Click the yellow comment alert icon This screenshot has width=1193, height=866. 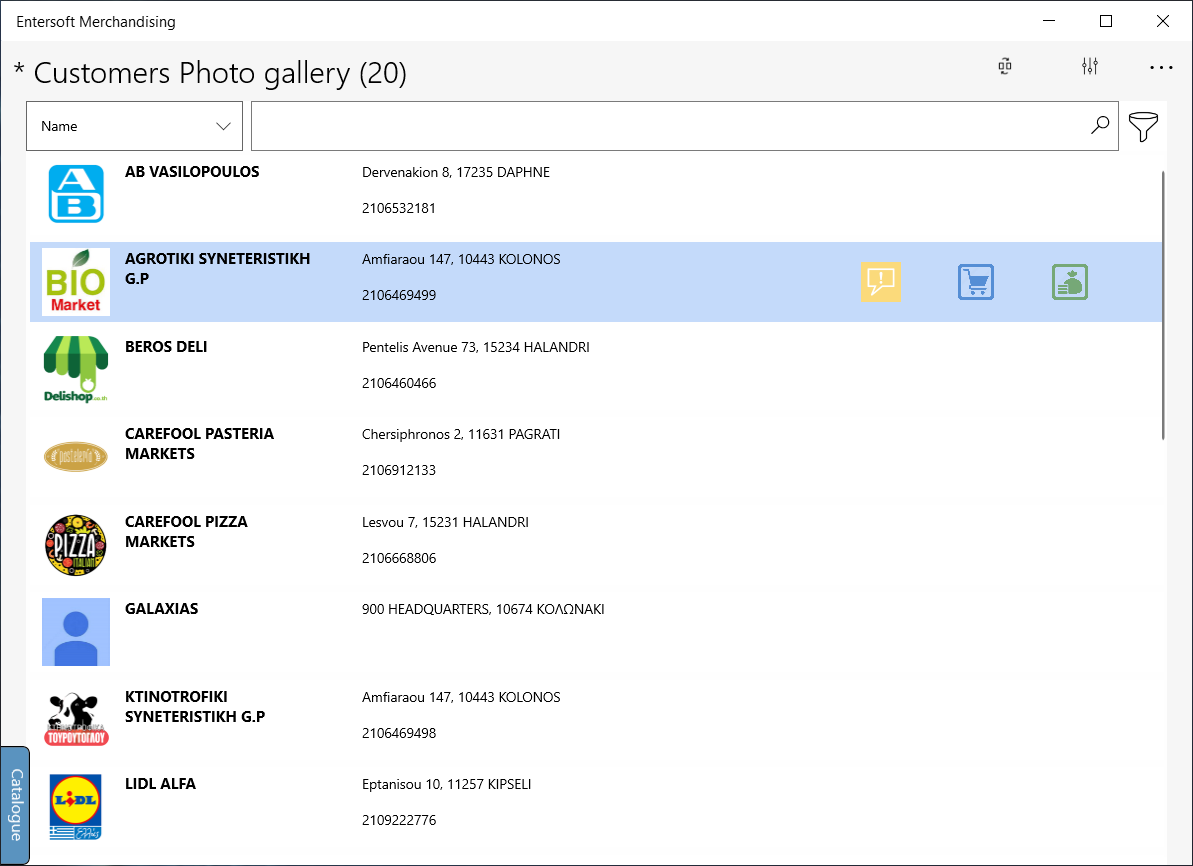coord(880,282)
